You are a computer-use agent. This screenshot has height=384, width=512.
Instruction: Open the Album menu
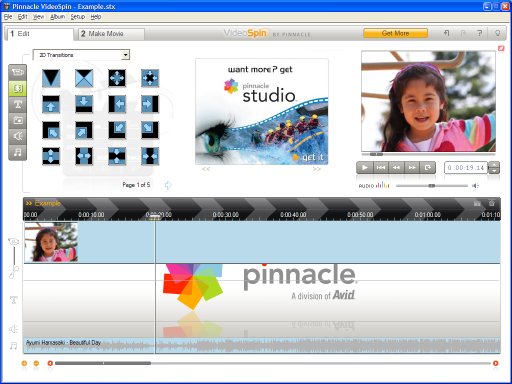[x=57, y=17]
